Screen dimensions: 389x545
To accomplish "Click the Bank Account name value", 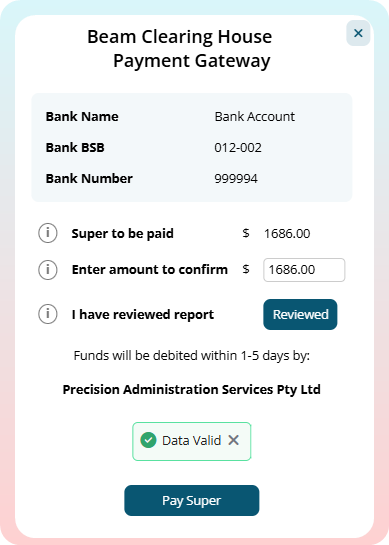I will click(254, 116).
